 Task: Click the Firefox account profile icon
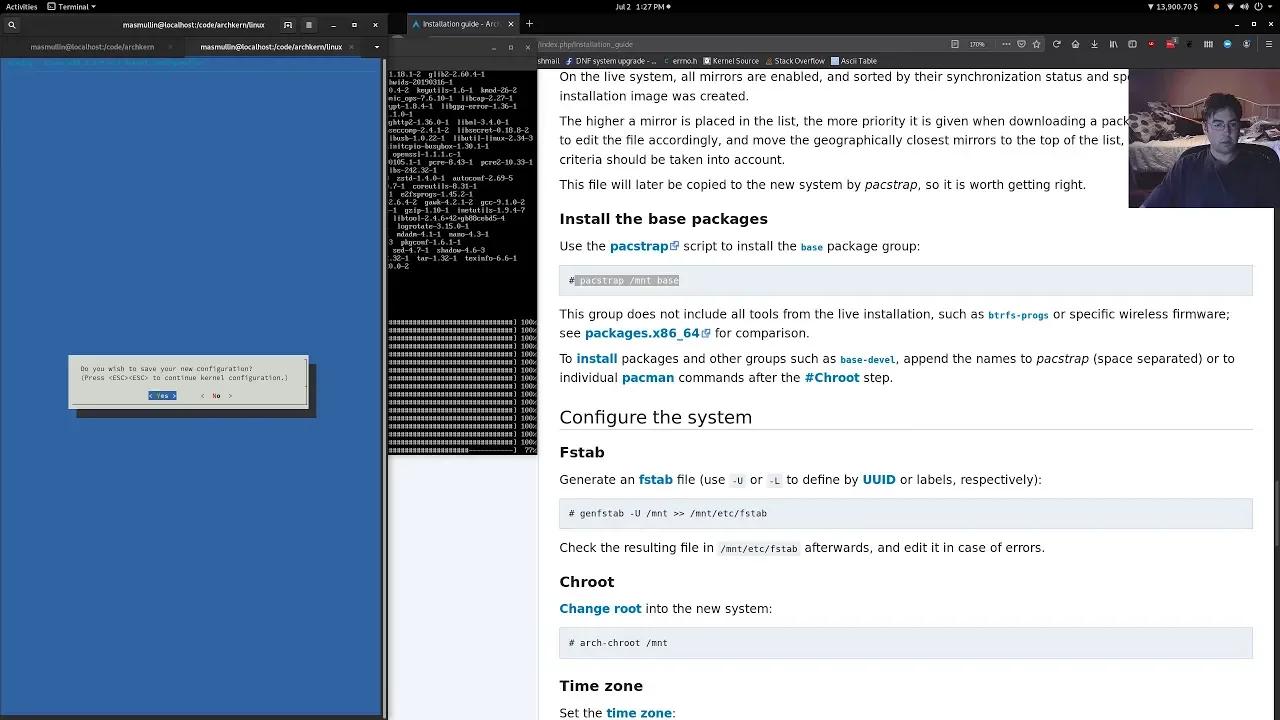pos(1246,45)
